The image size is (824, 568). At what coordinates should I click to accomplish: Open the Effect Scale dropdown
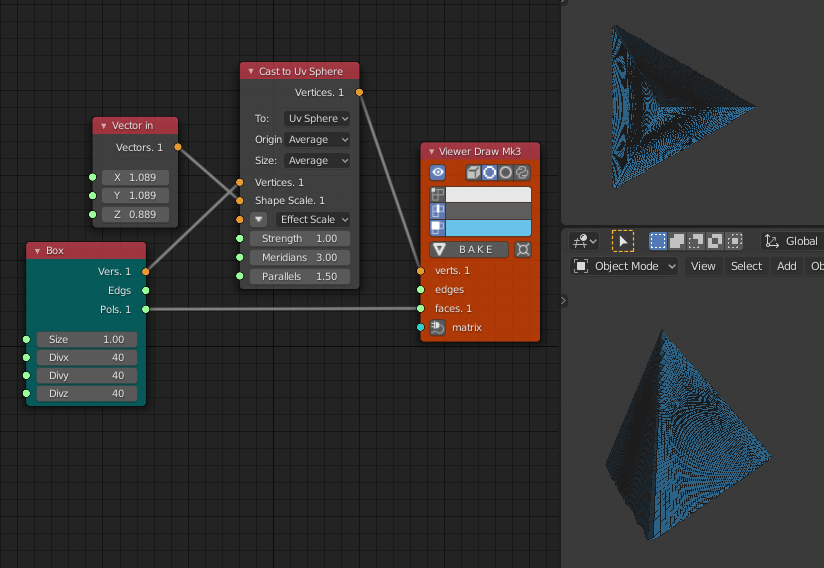click(313, 219)
